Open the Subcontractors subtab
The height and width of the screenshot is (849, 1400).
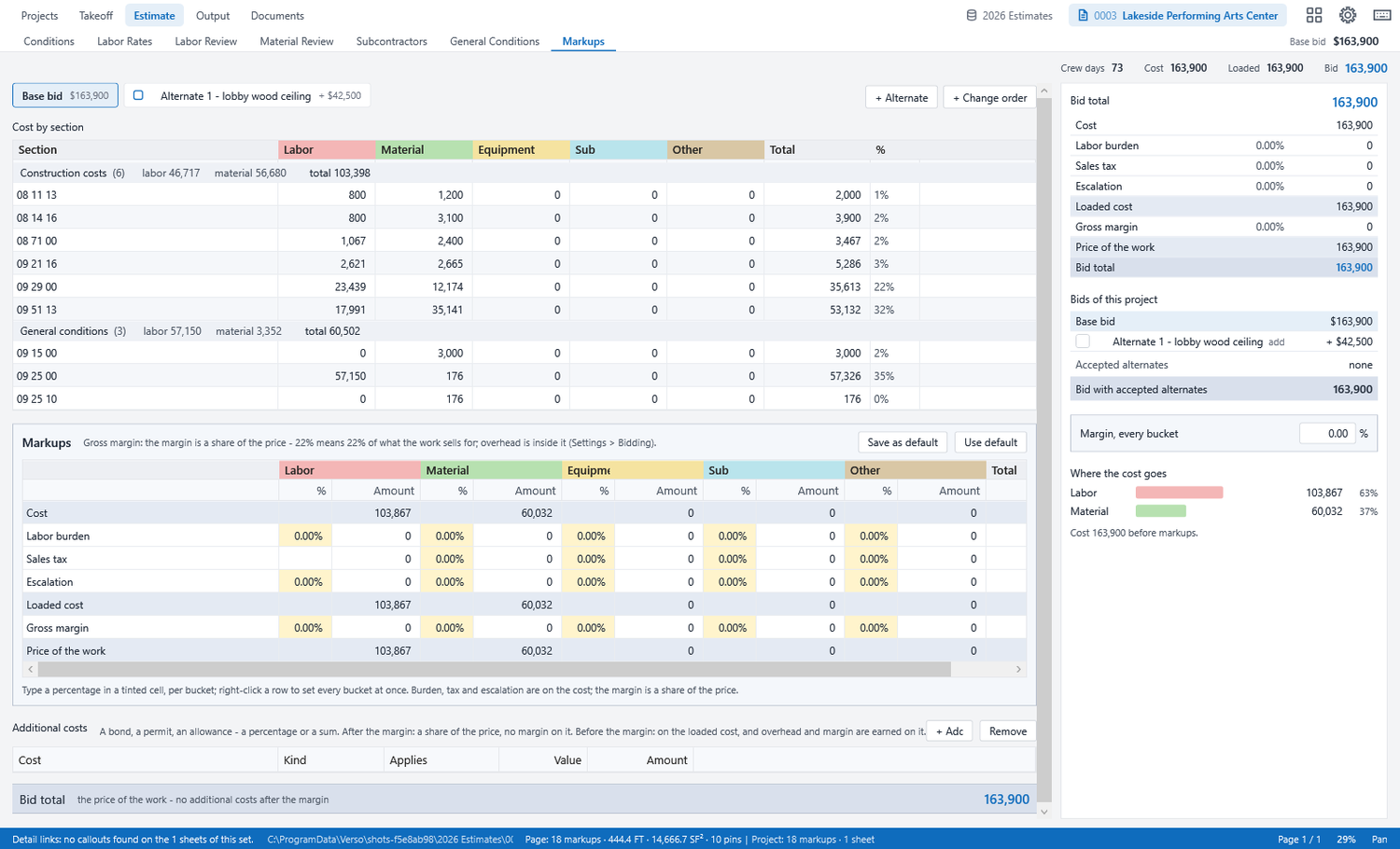tap(391, 41)
